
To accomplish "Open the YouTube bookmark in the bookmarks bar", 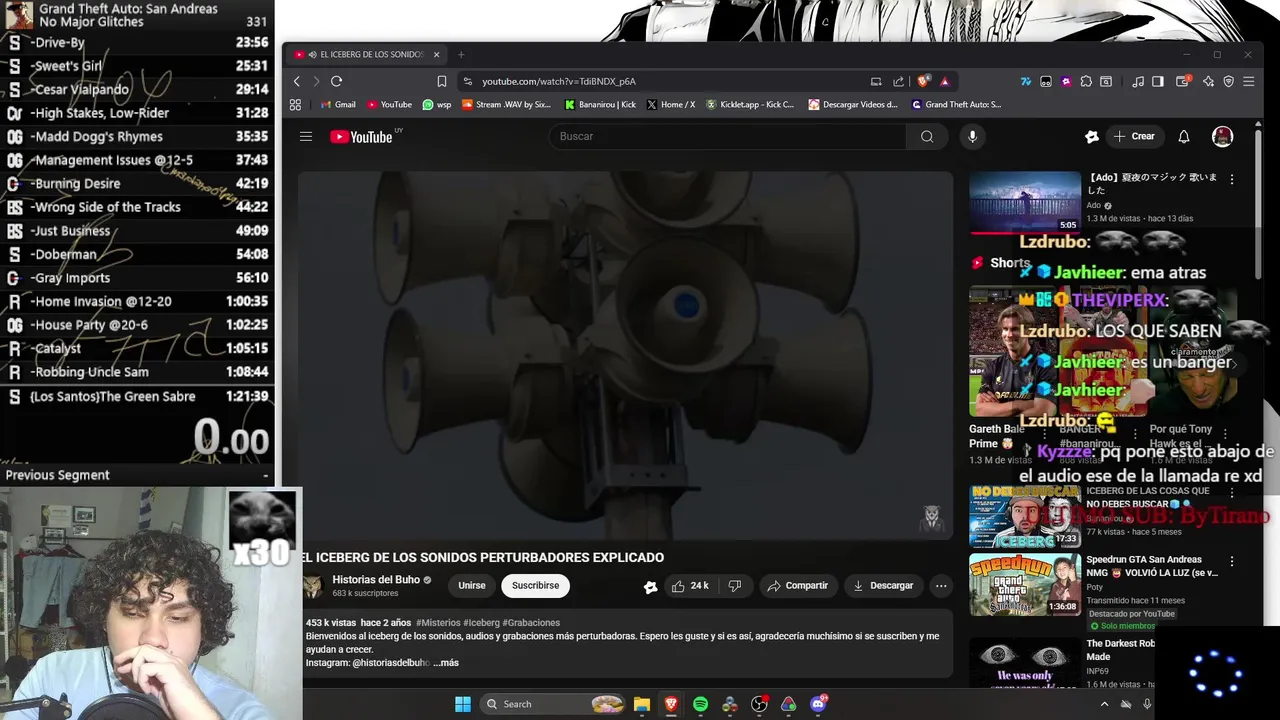I will [x=389, y=104].
